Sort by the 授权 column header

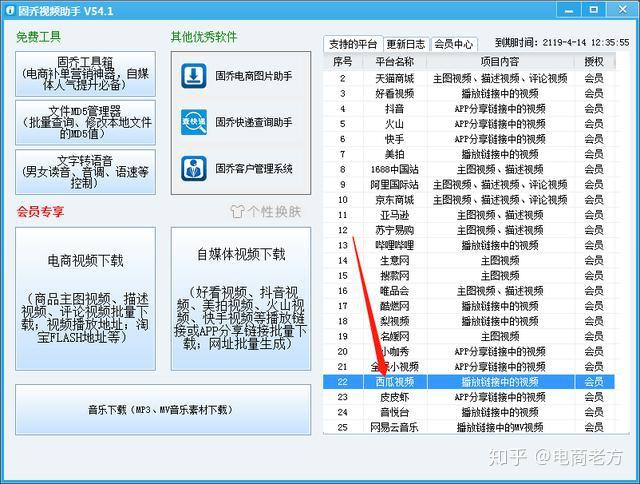click(x=593, y=62)
